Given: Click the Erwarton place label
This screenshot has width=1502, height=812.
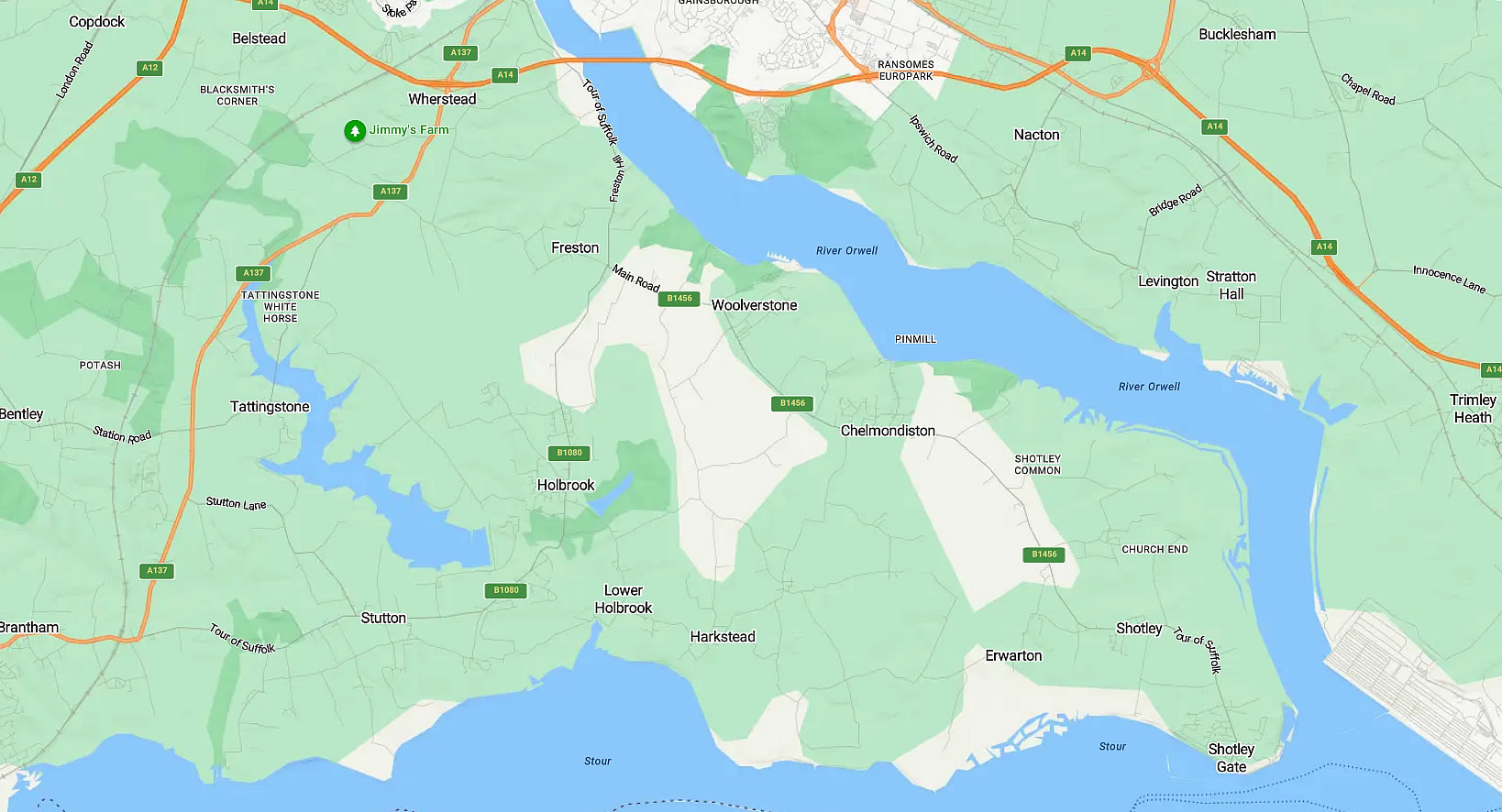Looking at the screenshot, I should pos(1013,655).
